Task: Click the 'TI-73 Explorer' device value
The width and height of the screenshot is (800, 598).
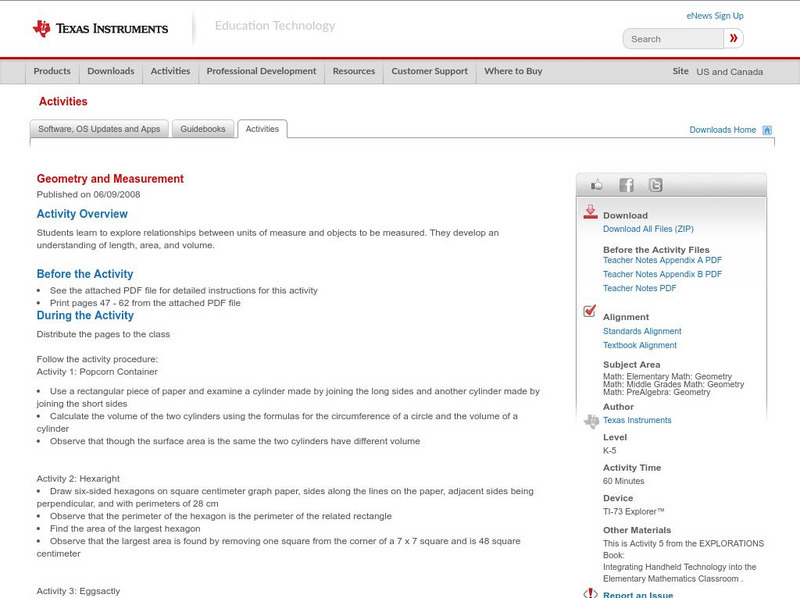Action: click(634, 511)
